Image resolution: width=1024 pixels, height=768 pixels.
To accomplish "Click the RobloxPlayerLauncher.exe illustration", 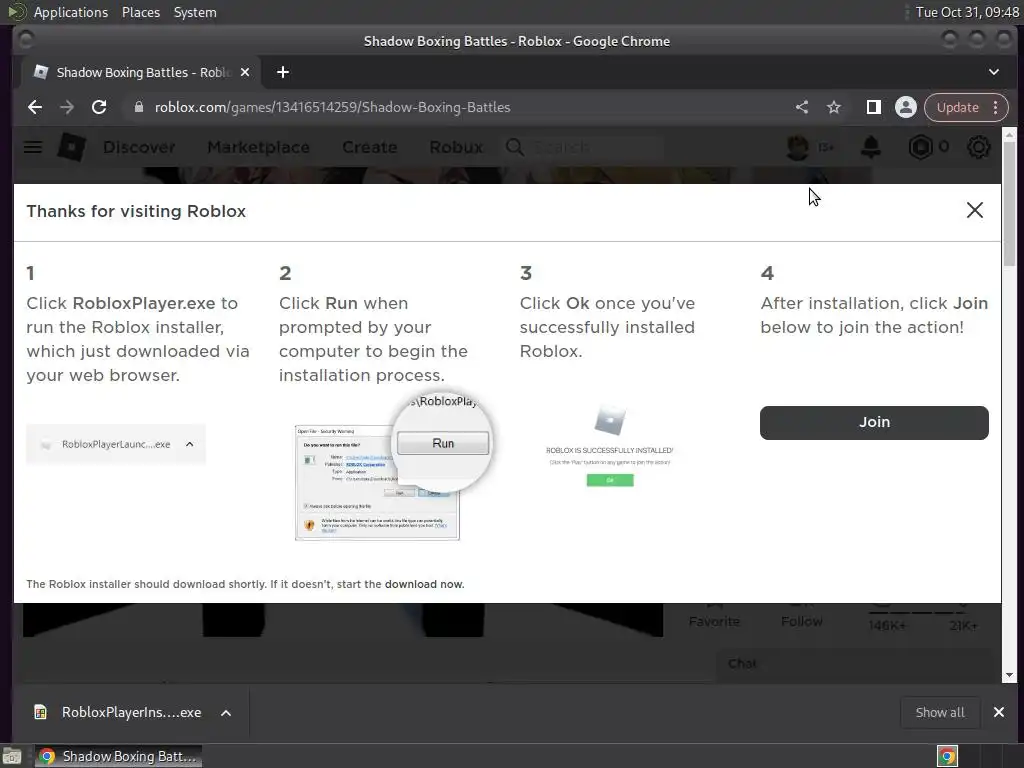I will click(x=116, y=444).
